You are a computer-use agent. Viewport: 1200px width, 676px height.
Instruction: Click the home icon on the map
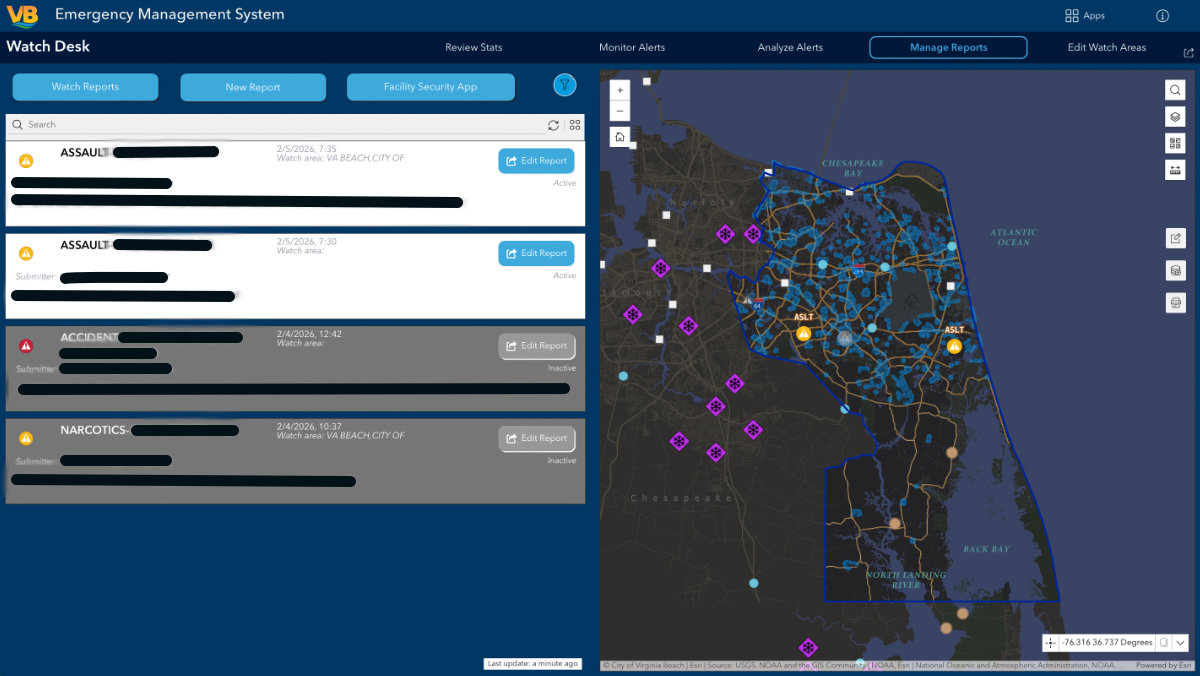coord(619,136)
